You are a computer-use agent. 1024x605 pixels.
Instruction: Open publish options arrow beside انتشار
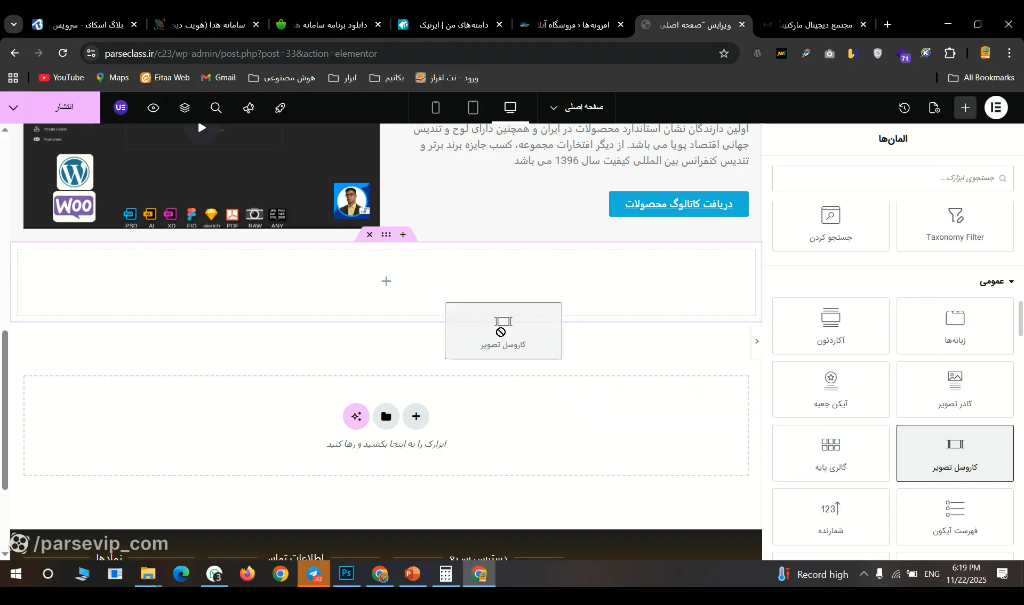(13, 107)
